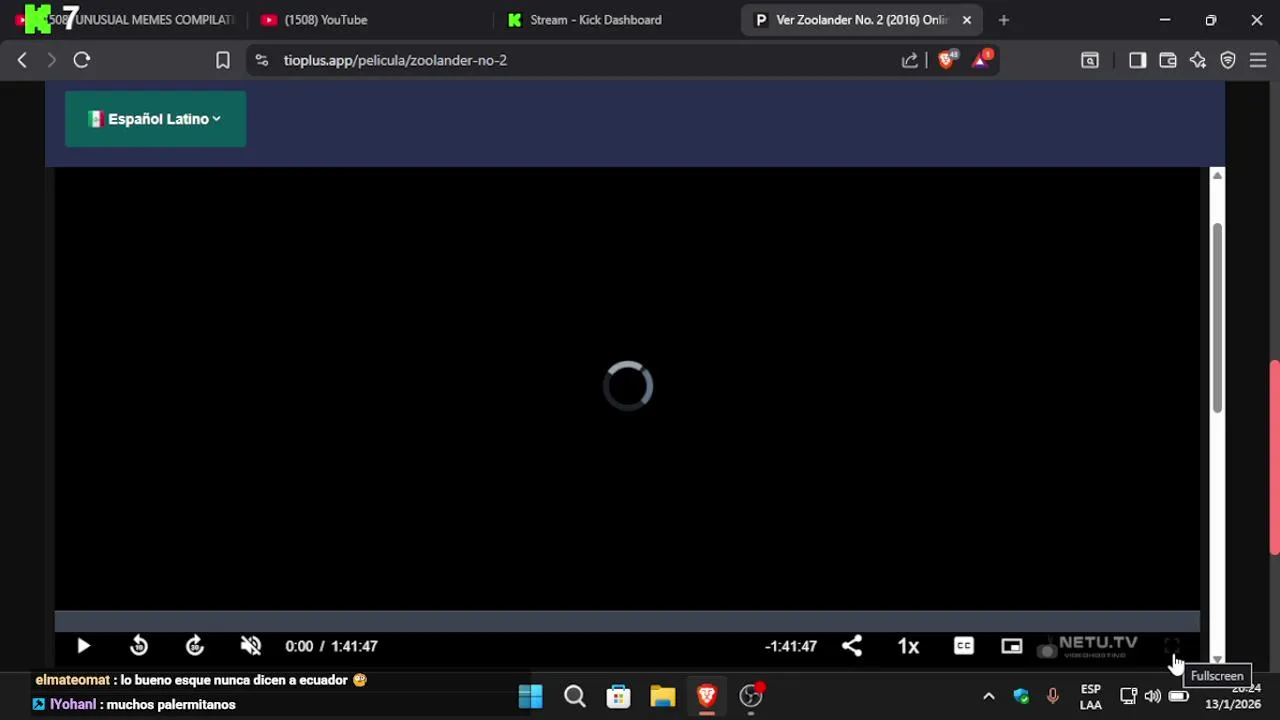This screenshot has width=1280, height=720.
Task: Open Brave Shields panel
Action: pos(946,59)
